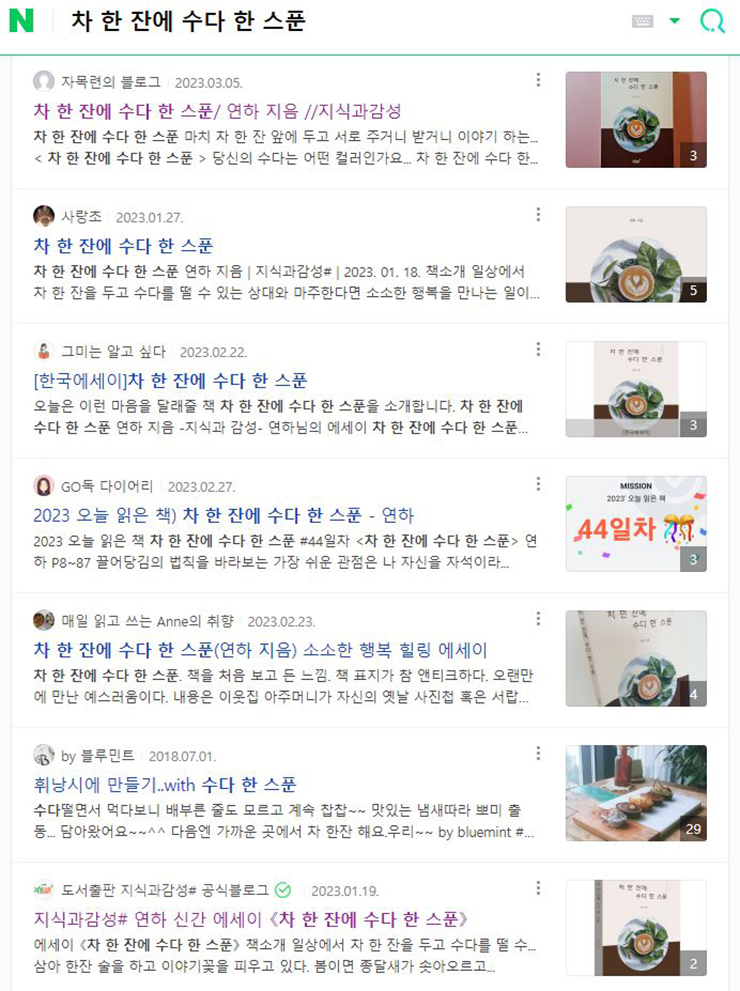Open more options for 그미는 알고 싶다 result

click(x=538, y=349)
